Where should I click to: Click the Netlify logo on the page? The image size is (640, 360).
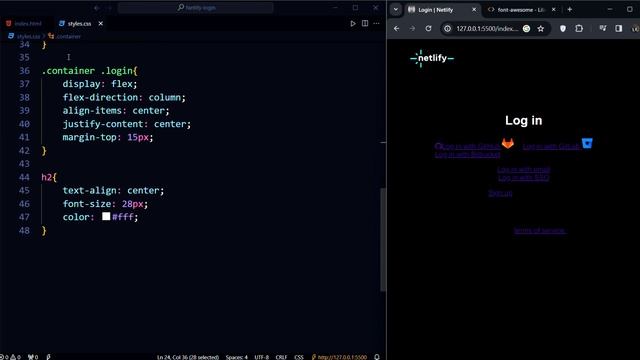(x=432, y=58)
